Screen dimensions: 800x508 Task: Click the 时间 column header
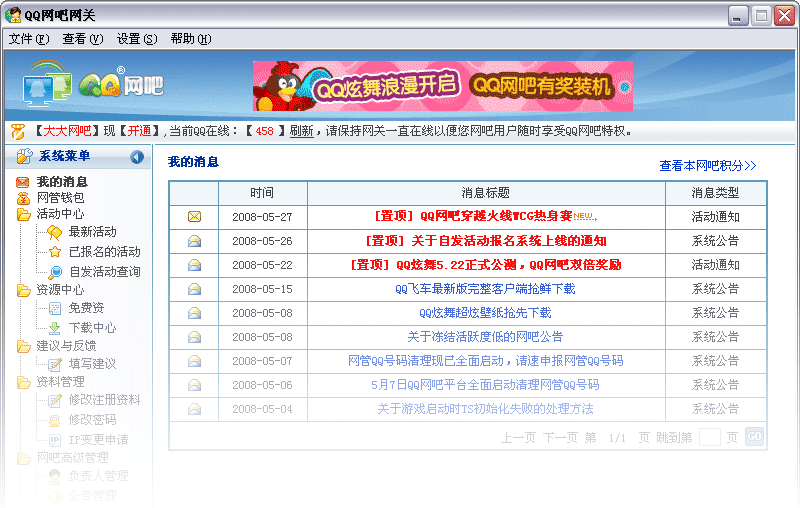tap(262, 193)
